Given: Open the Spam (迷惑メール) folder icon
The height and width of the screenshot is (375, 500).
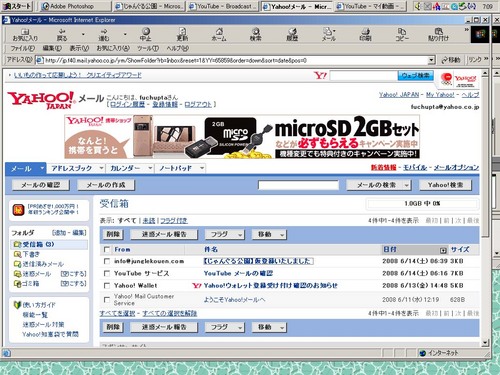Looking at the screenshot, I should coord(17,274).
